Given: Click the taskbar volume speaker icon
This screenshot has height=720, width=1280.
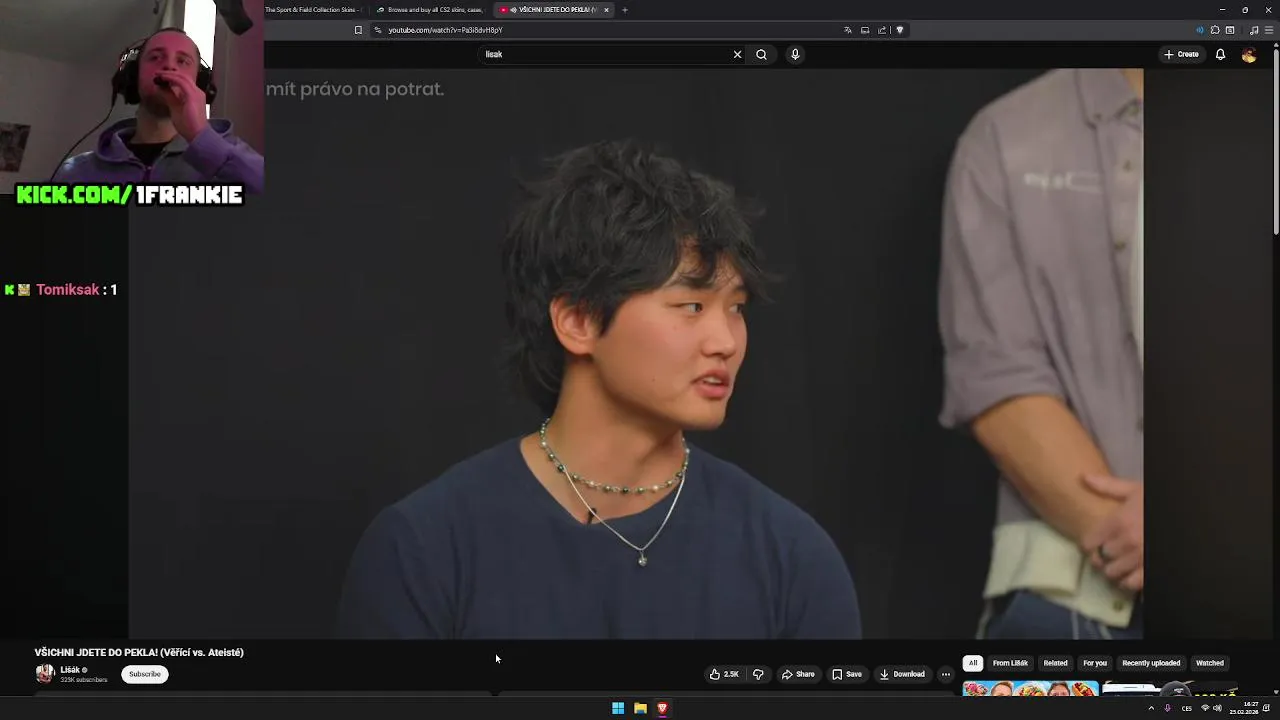Looking at the screenshot, I should [1217, 708].
